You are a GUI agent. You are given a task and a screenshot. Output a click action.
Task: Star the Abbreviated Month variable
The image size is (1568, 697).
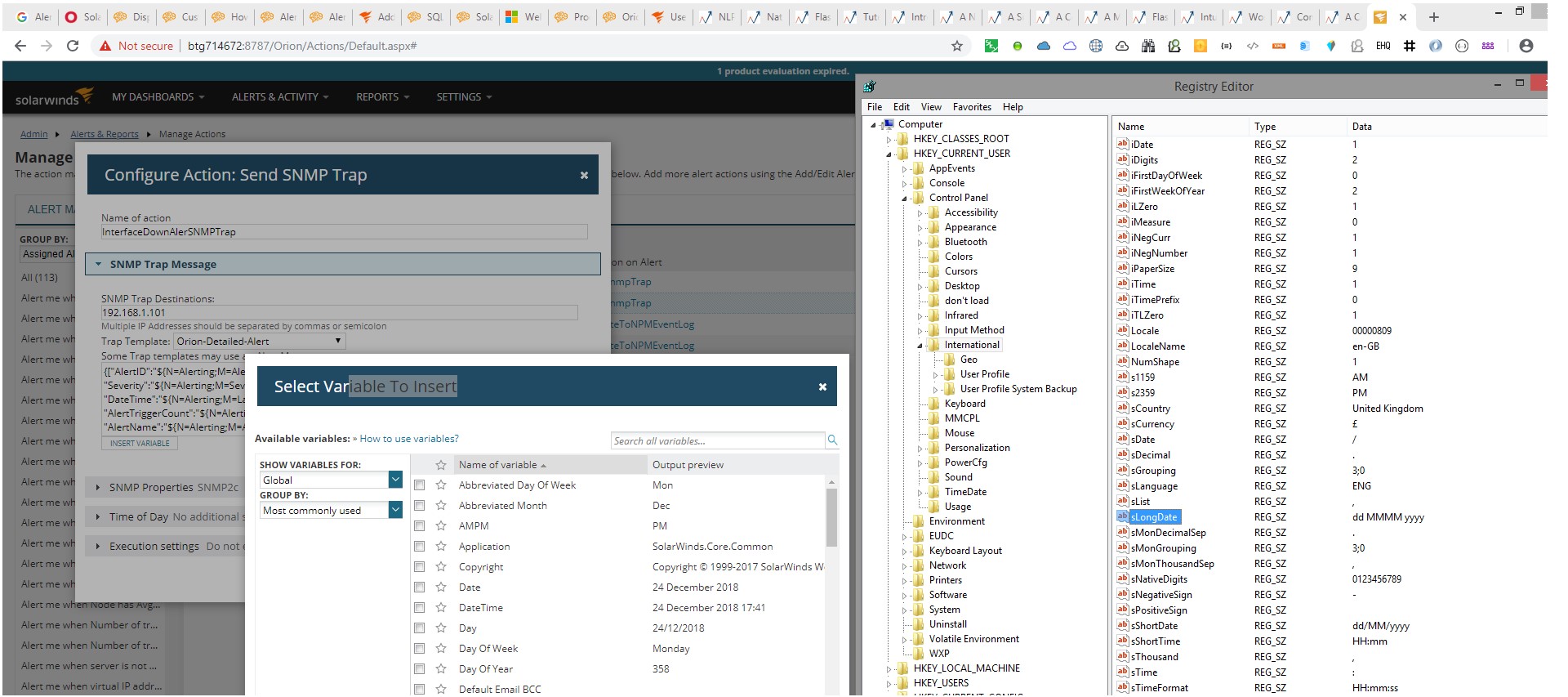pyautogui.click(x=441, y=506)
